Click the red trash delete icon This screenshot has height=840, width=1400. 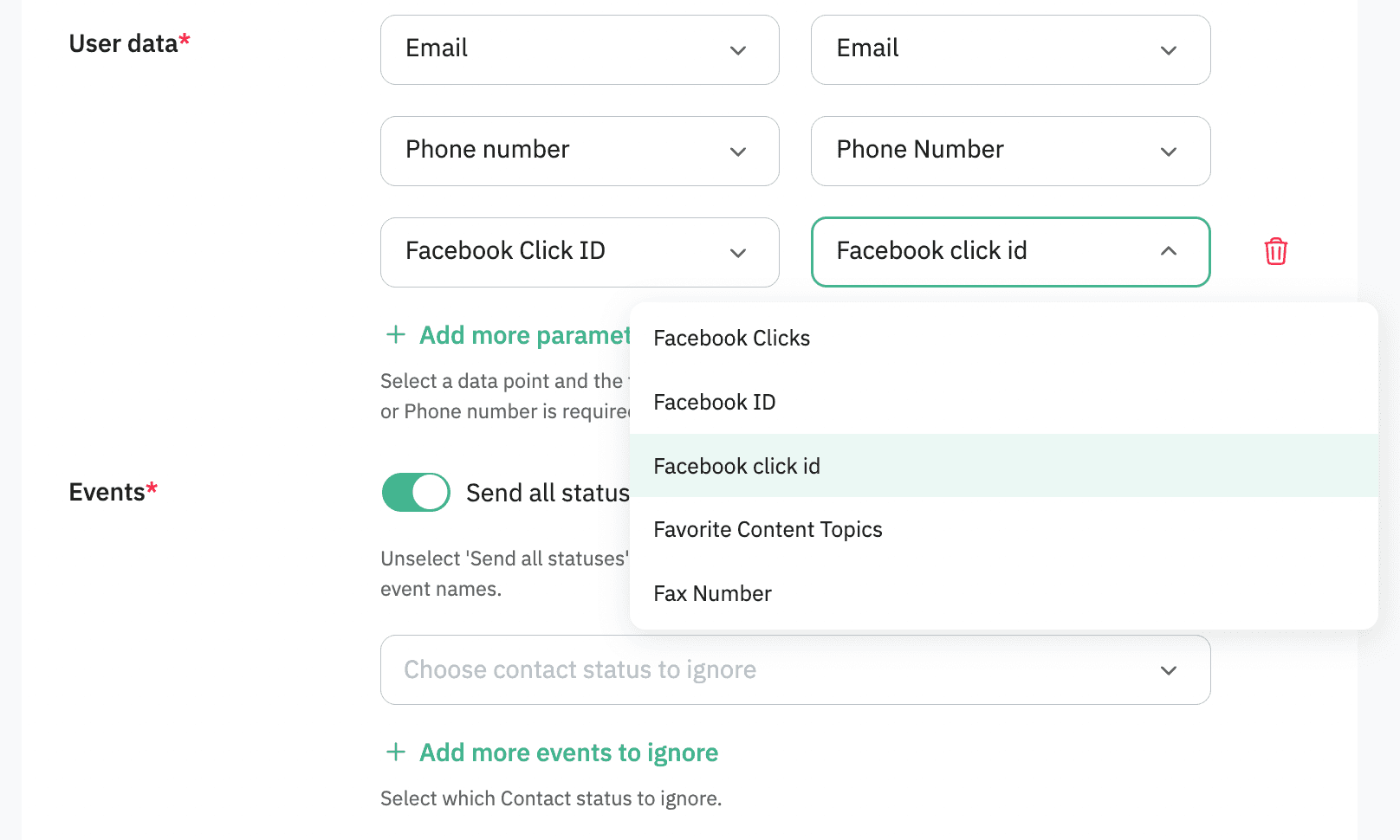tap(1275, 251)
